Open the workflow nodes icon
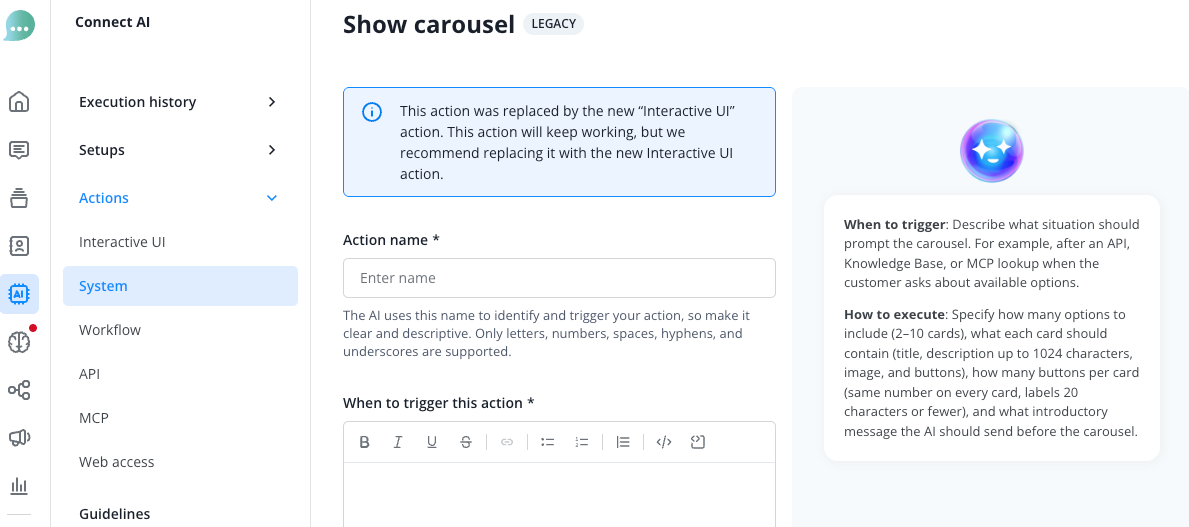The width and height of the screenshot is (1189, 527). tap(19, 391)
